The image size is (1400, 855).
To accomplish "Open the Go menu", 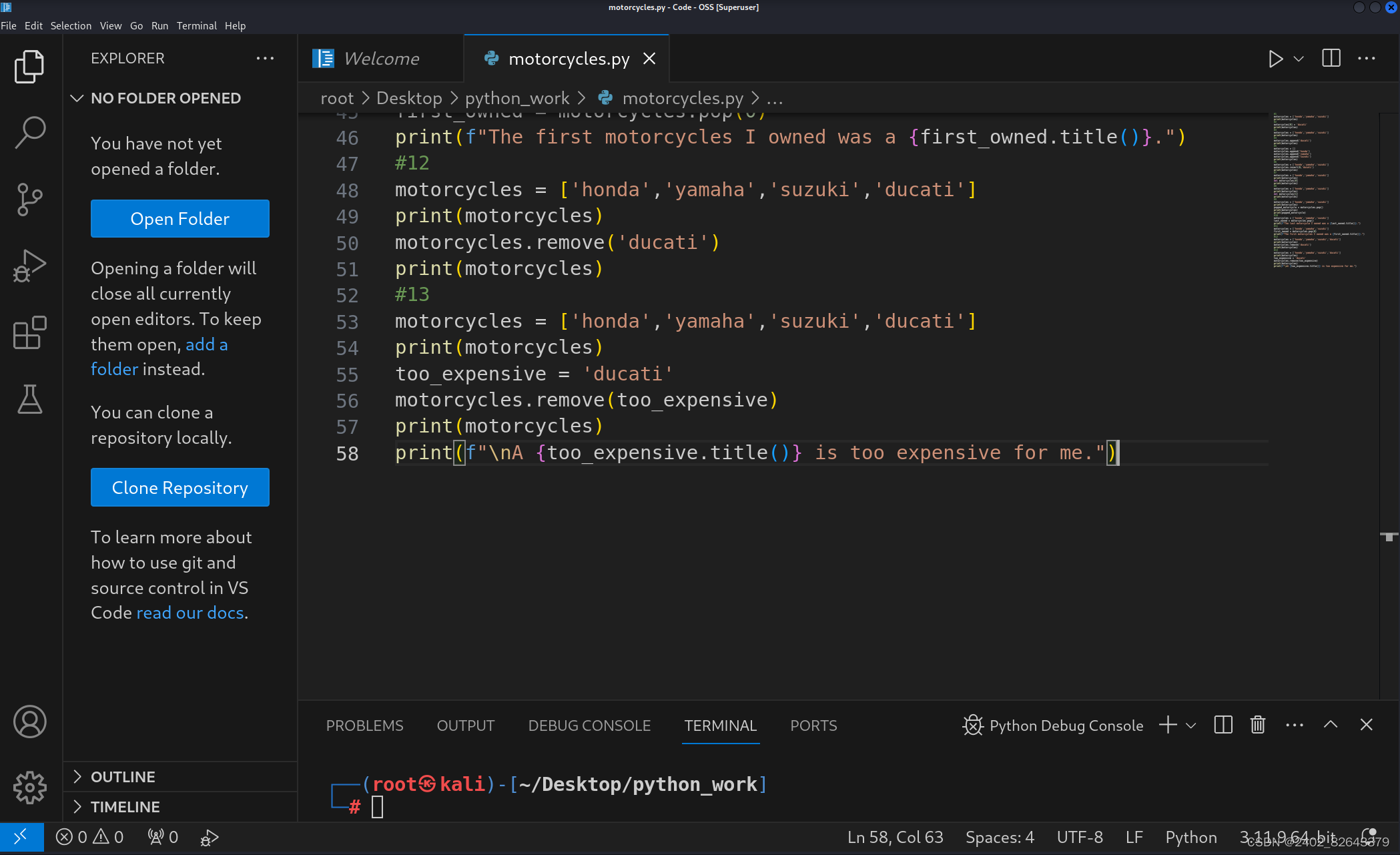I will click(x=136, y=26).
